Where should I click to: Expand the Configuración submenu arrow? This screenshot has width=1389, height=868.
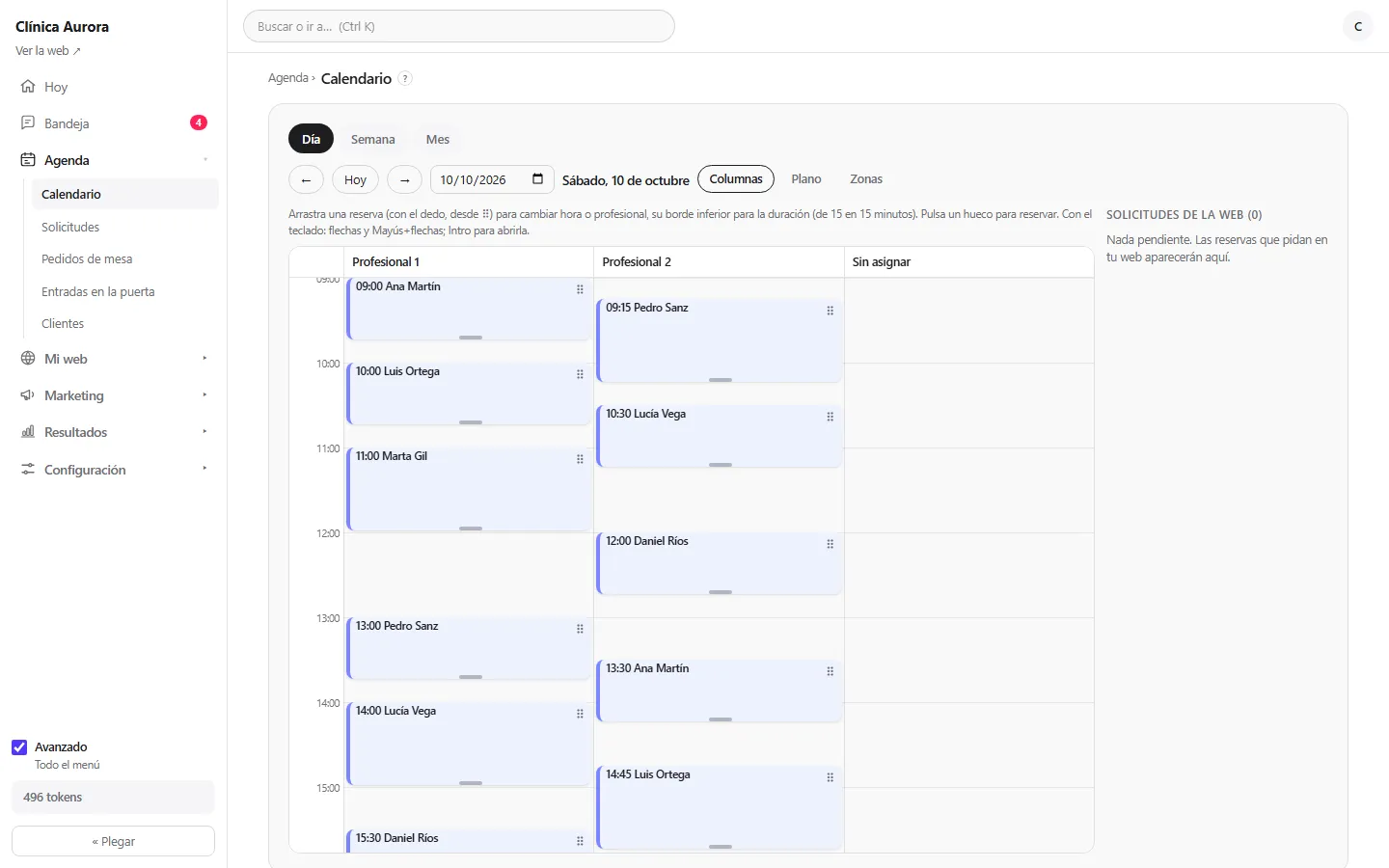click(x=204, y=469)
